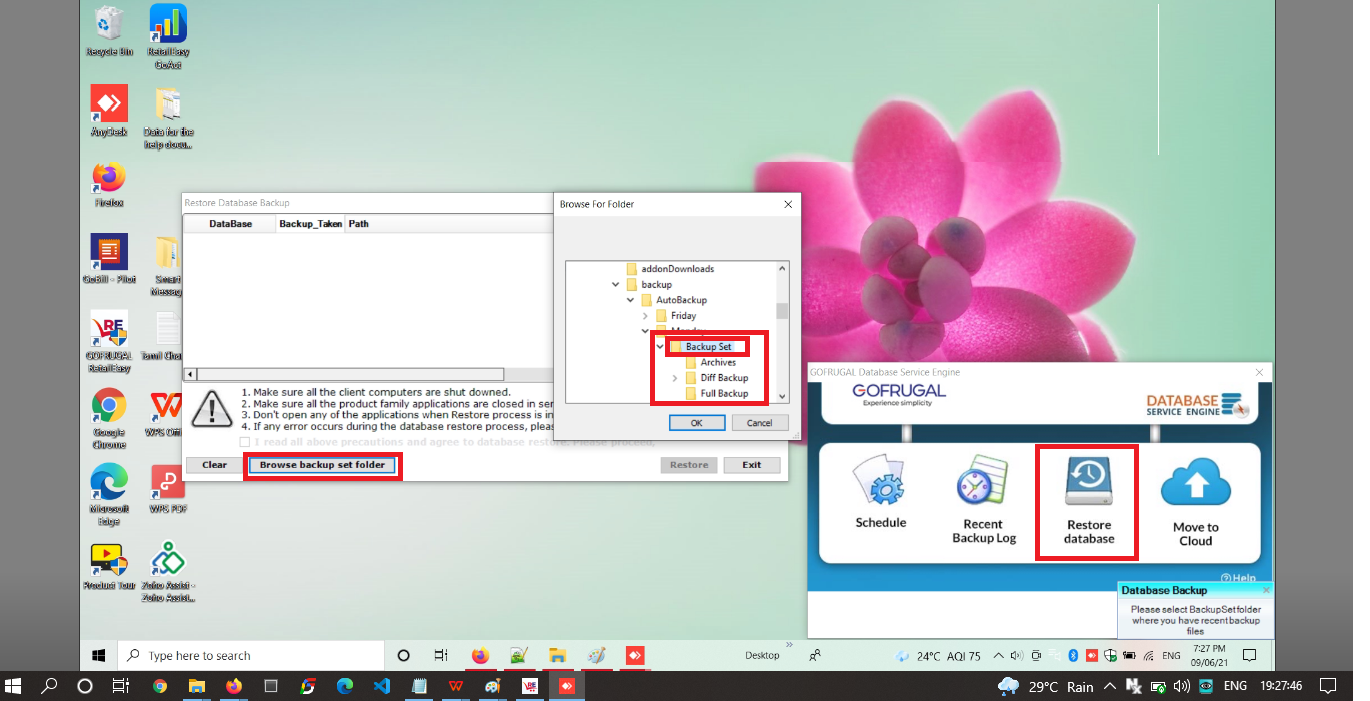This screenshot has width=1370, height=701.
Task: Launch Google Chrome desktop shortcut
Action: pyautogui.click(x=109, y=420)
